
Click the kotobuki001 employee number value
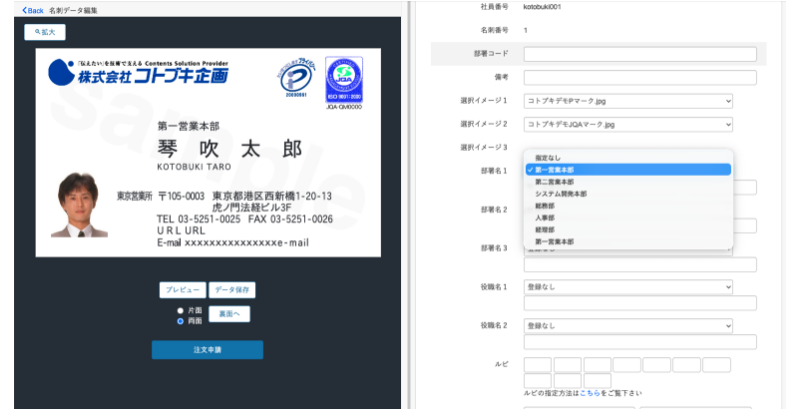click(542, 7)
